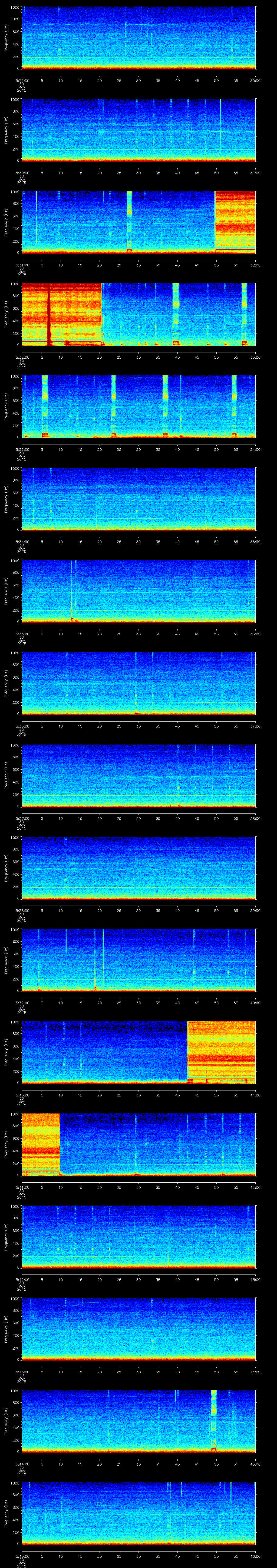Click the 33:00 end time label

pyautogui.click(x=256, y=357)
